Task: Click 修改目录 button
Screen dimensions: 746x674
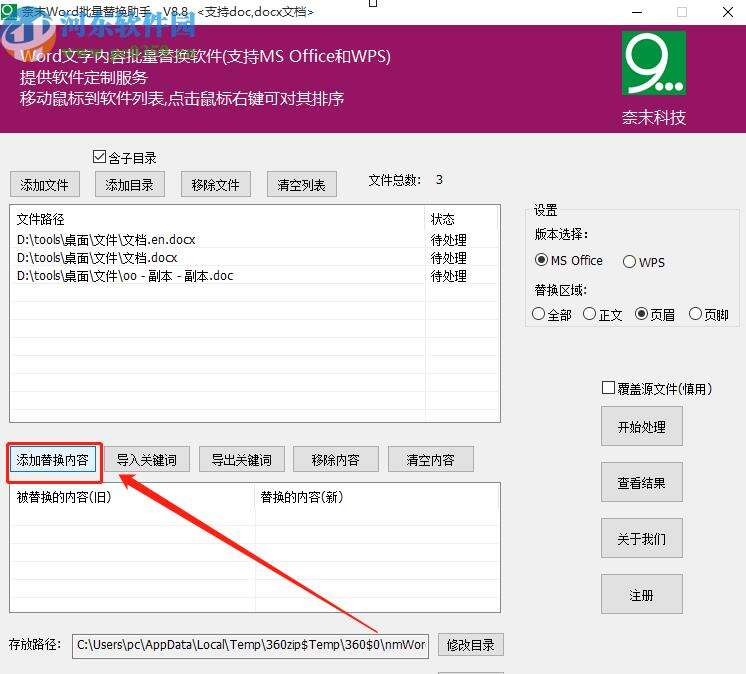Action: point(471,645)
